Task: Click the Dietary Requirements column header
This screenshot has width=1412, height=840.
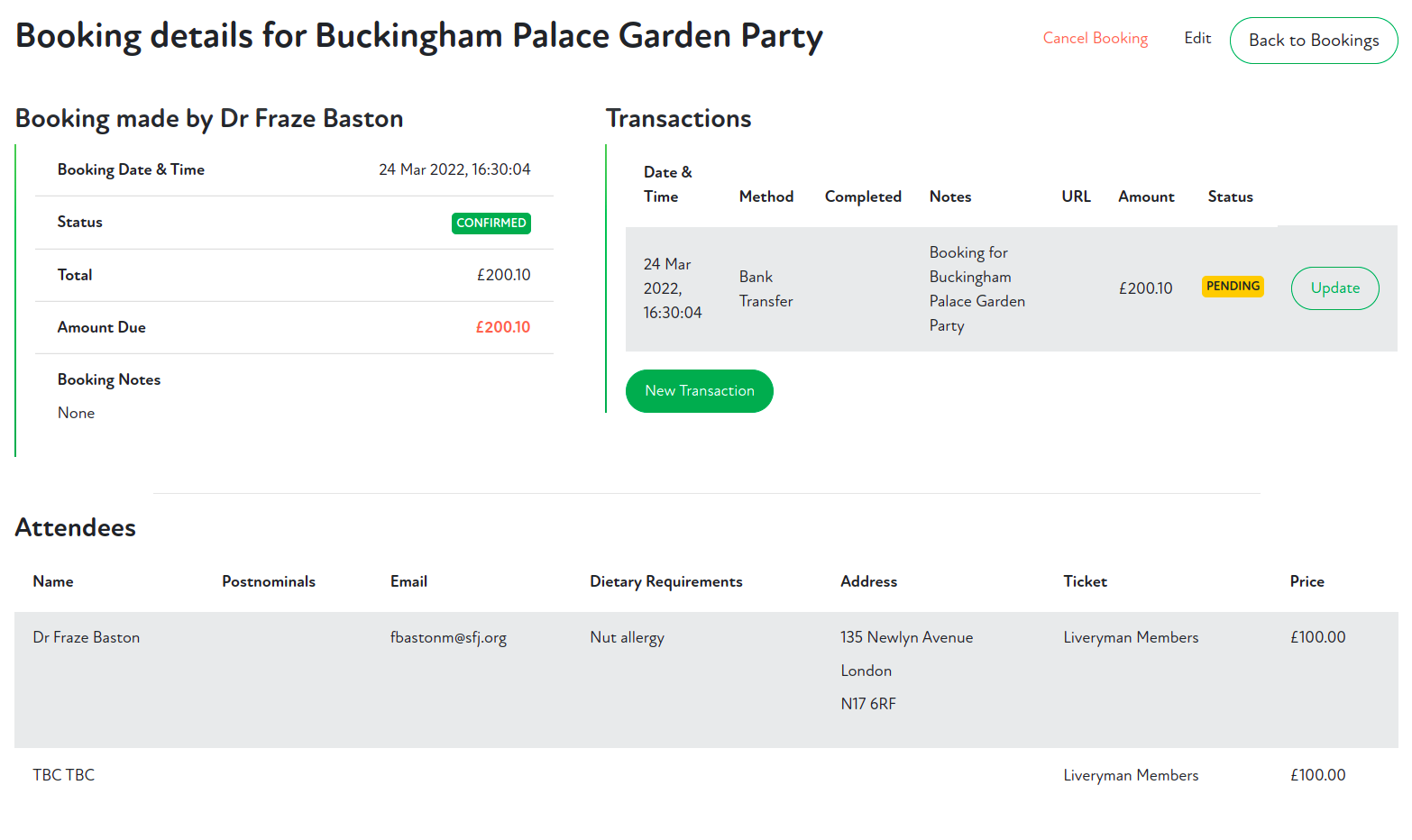Action: (x=665, y=581)
